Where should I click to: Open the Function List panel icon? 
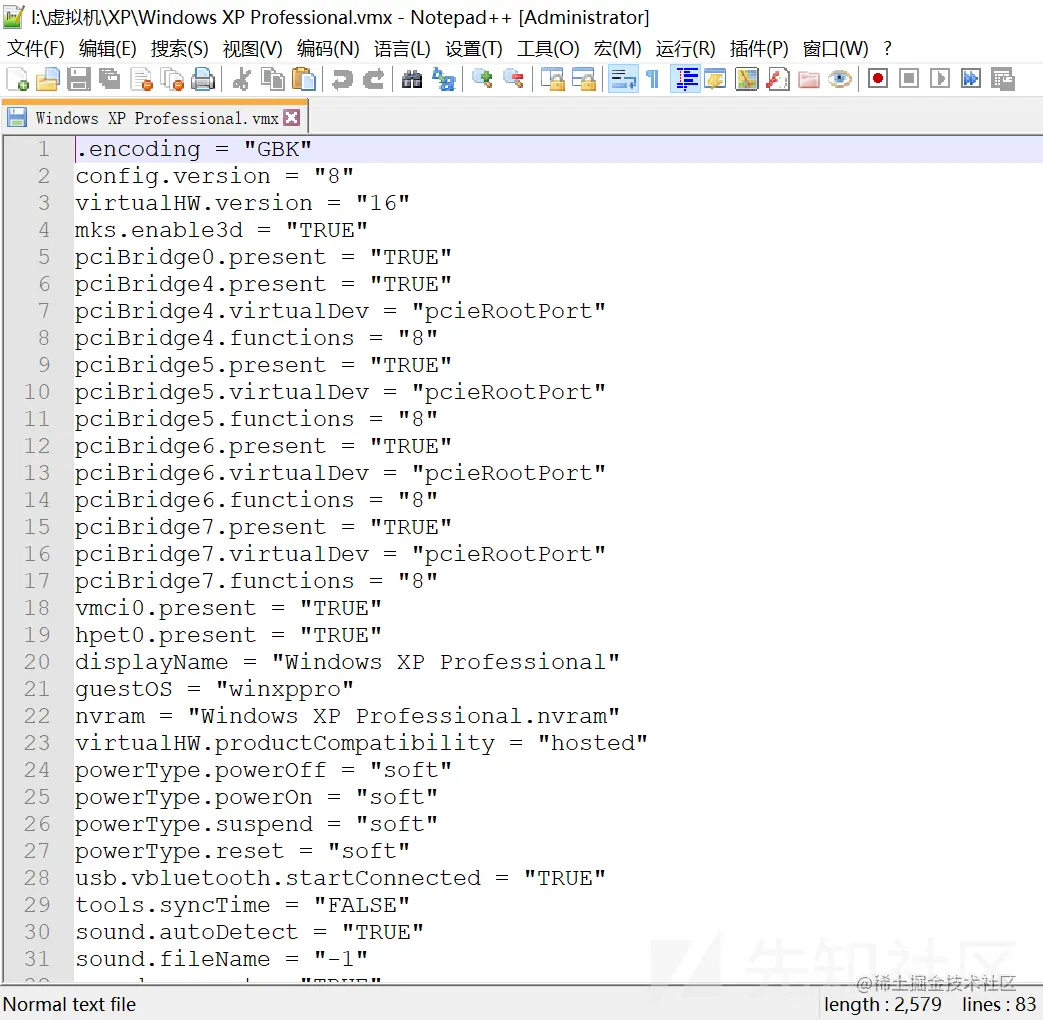pyautogui.click(x=778, y=79)
